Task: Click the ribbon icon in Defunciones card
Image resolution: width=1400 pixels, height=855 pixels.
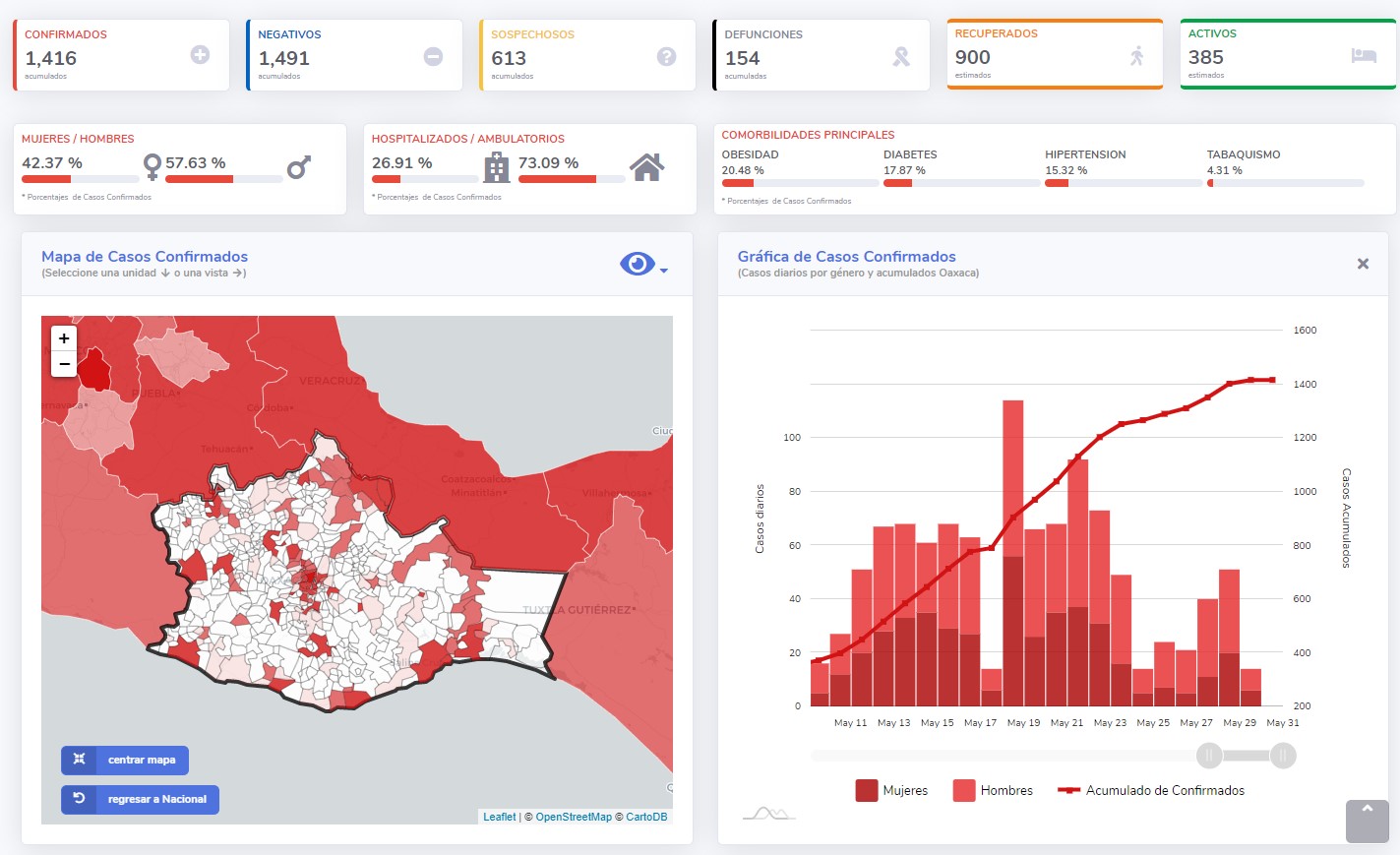Action: tap(900, 56)
